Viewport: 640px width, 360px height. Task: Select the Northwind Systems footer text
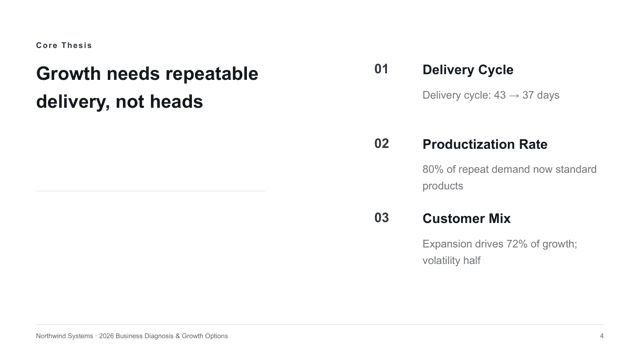(x=64, y=336)
